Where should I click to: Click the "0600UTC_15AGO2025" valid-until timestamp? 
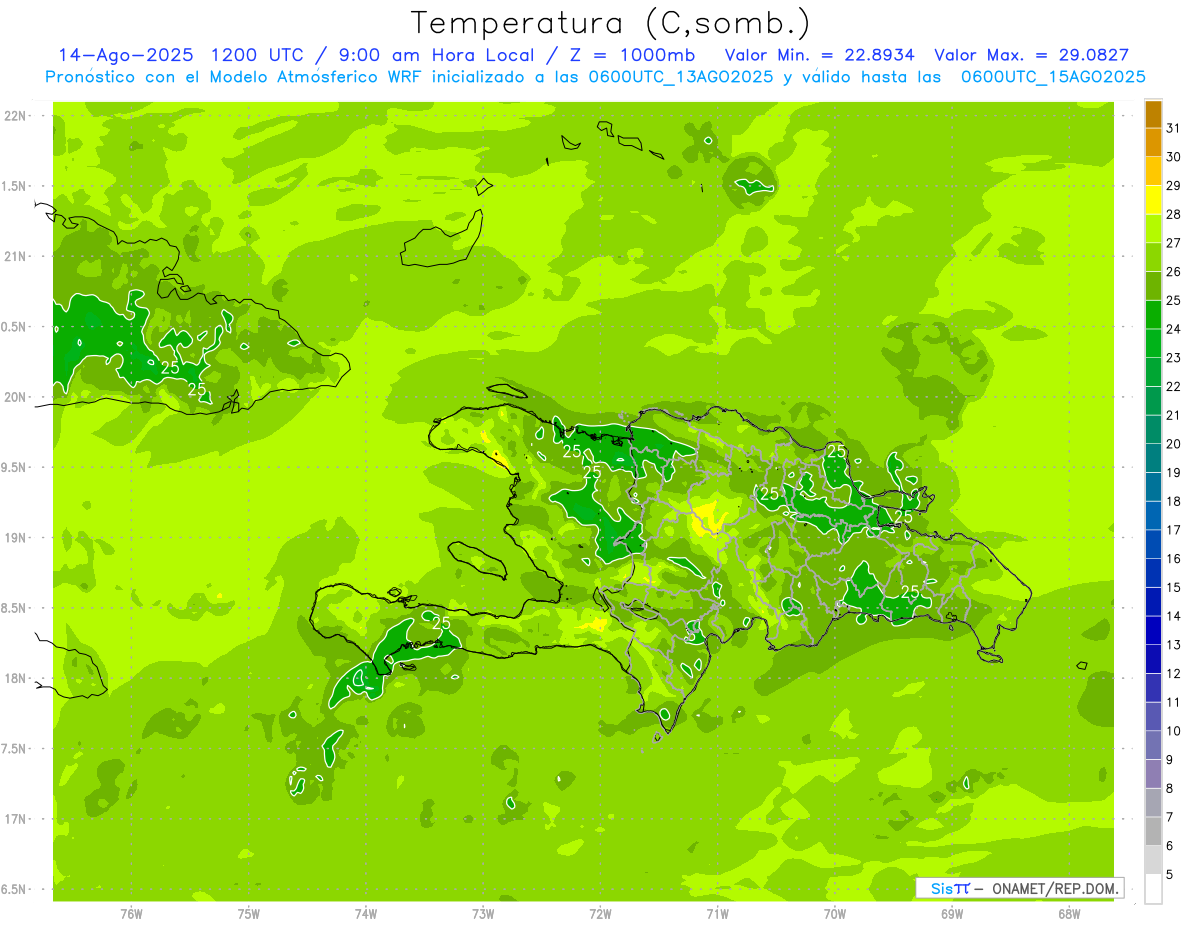[x=1053, y=77]
